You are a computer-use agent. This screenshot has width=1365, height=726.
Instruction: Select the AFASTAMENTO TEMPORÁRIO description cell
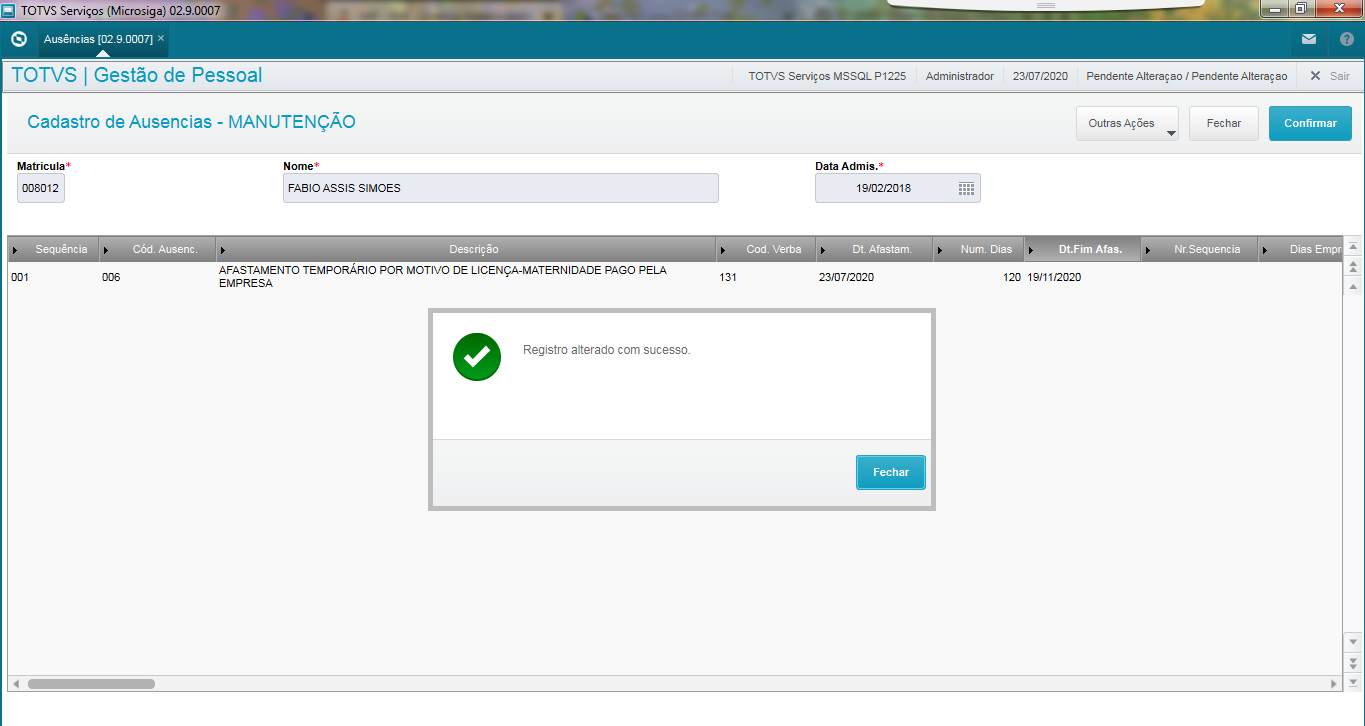(x=466, y=277)
